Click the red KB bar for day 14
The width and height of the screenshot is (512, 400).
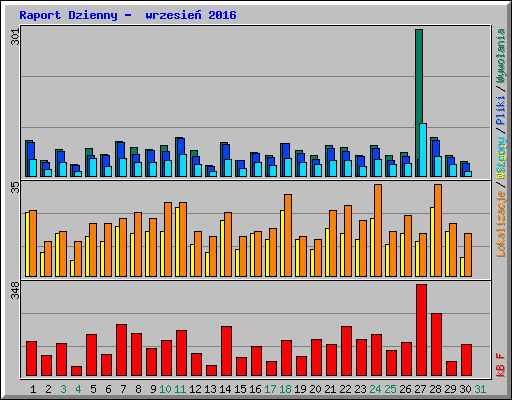[226, 351]
